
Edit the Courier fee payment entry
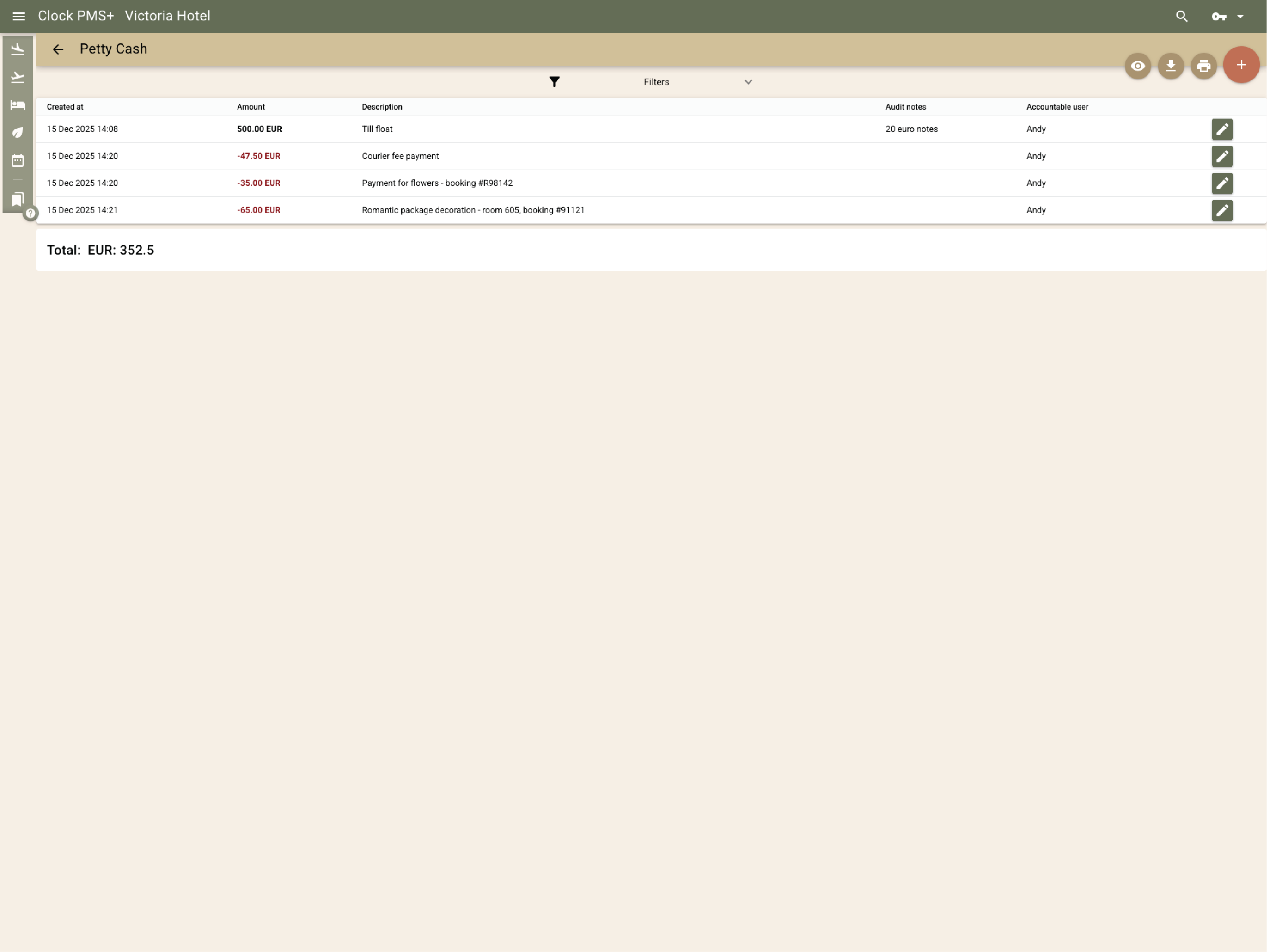point(1222,156)
